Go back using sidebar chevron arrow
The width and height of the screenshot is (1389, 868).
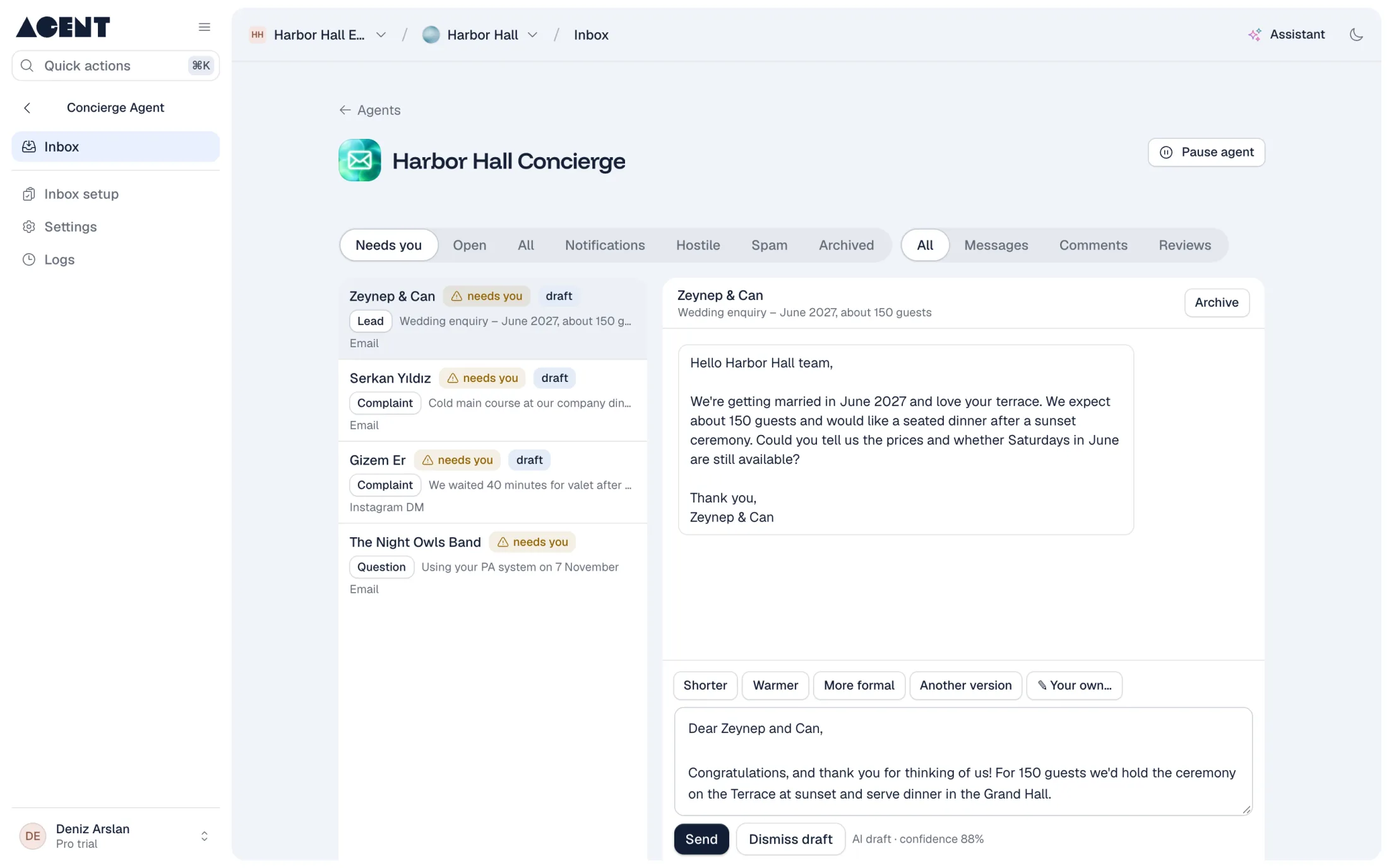[27, 108]
